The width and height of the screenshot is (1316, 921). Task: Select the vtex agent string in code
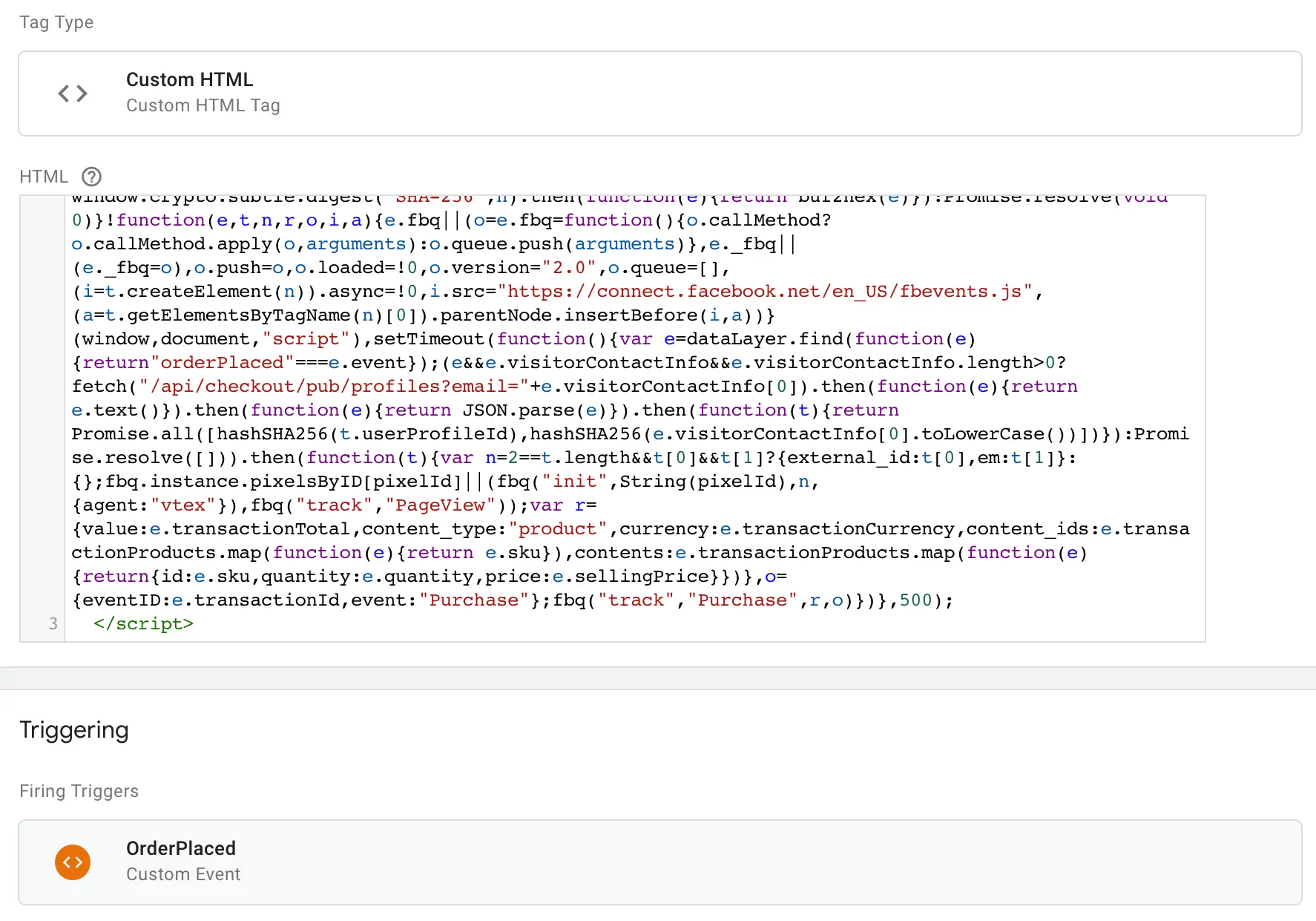pyautogui.click(x=185, y=505)
